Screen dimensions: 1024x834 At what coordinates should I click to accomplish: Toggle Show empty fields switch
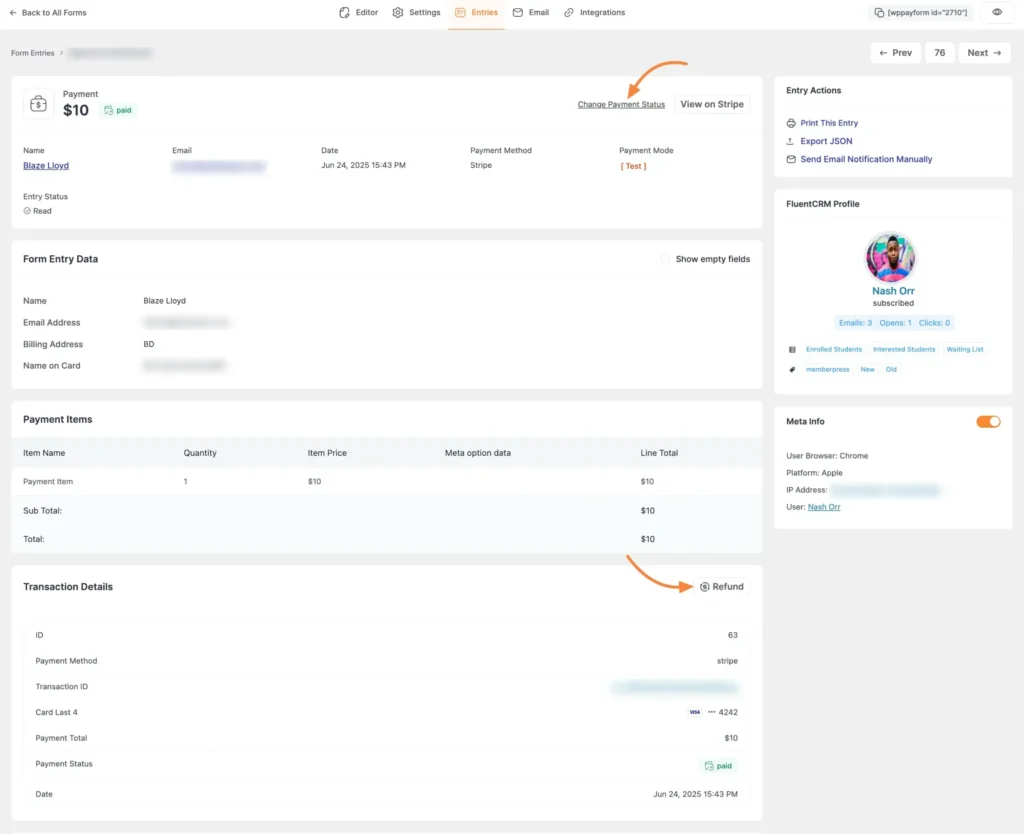(x=665, y=259)
